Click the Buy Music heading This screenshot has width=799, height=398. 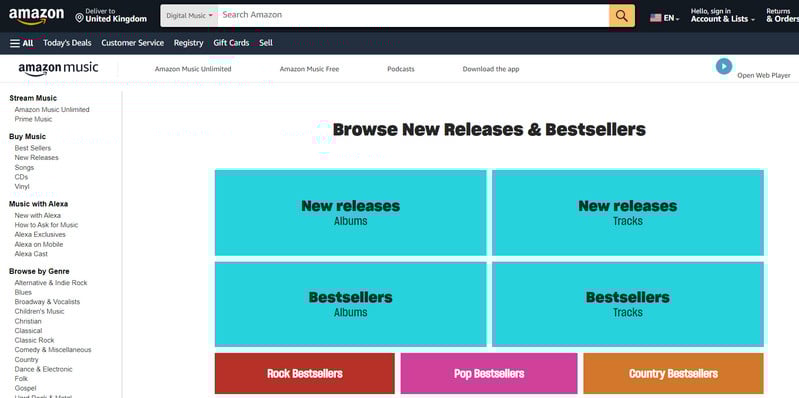click(x=28, y=137)
